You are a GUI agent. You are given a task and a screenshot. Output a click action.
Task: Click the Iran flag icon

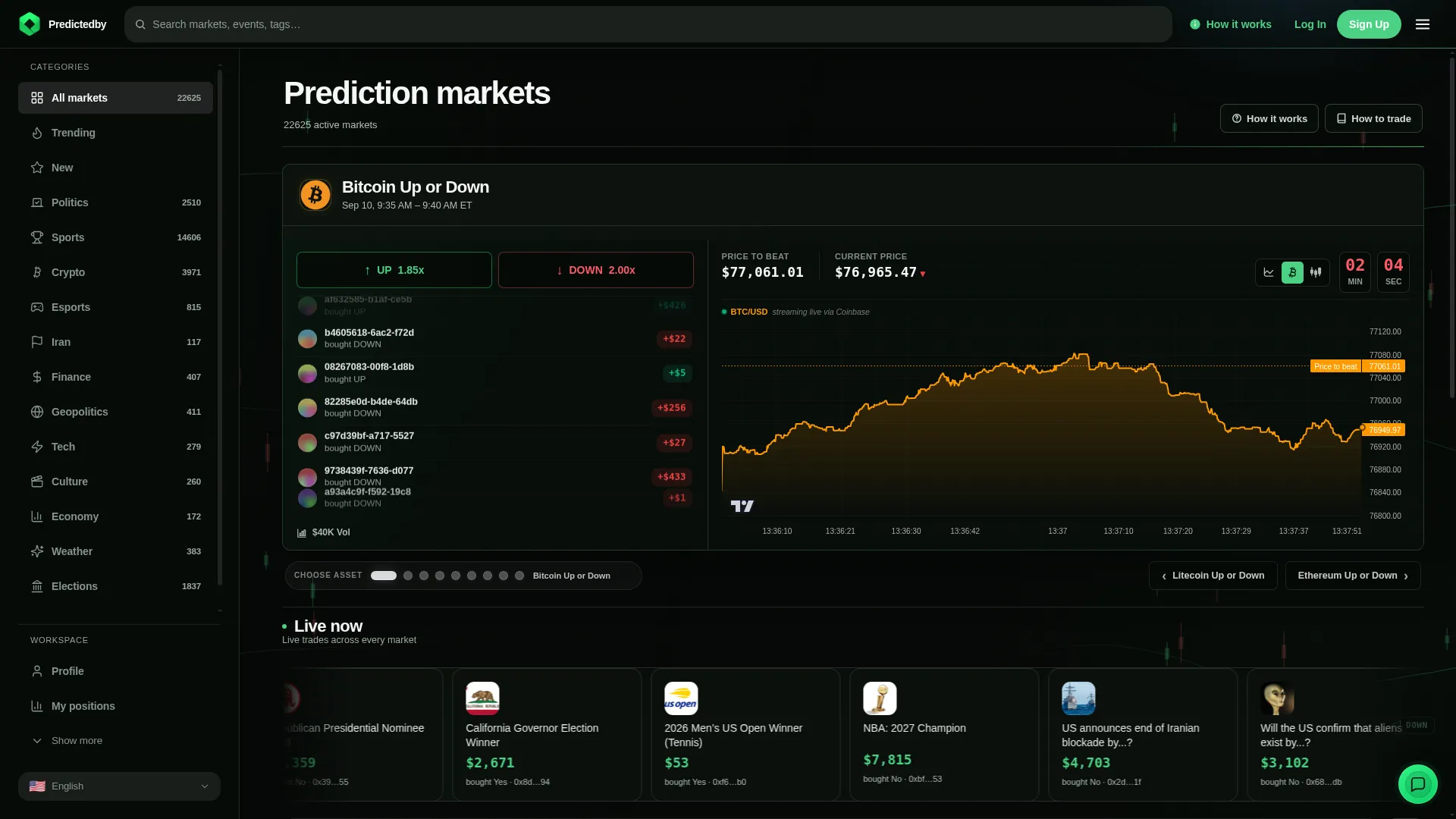(37, 342)
